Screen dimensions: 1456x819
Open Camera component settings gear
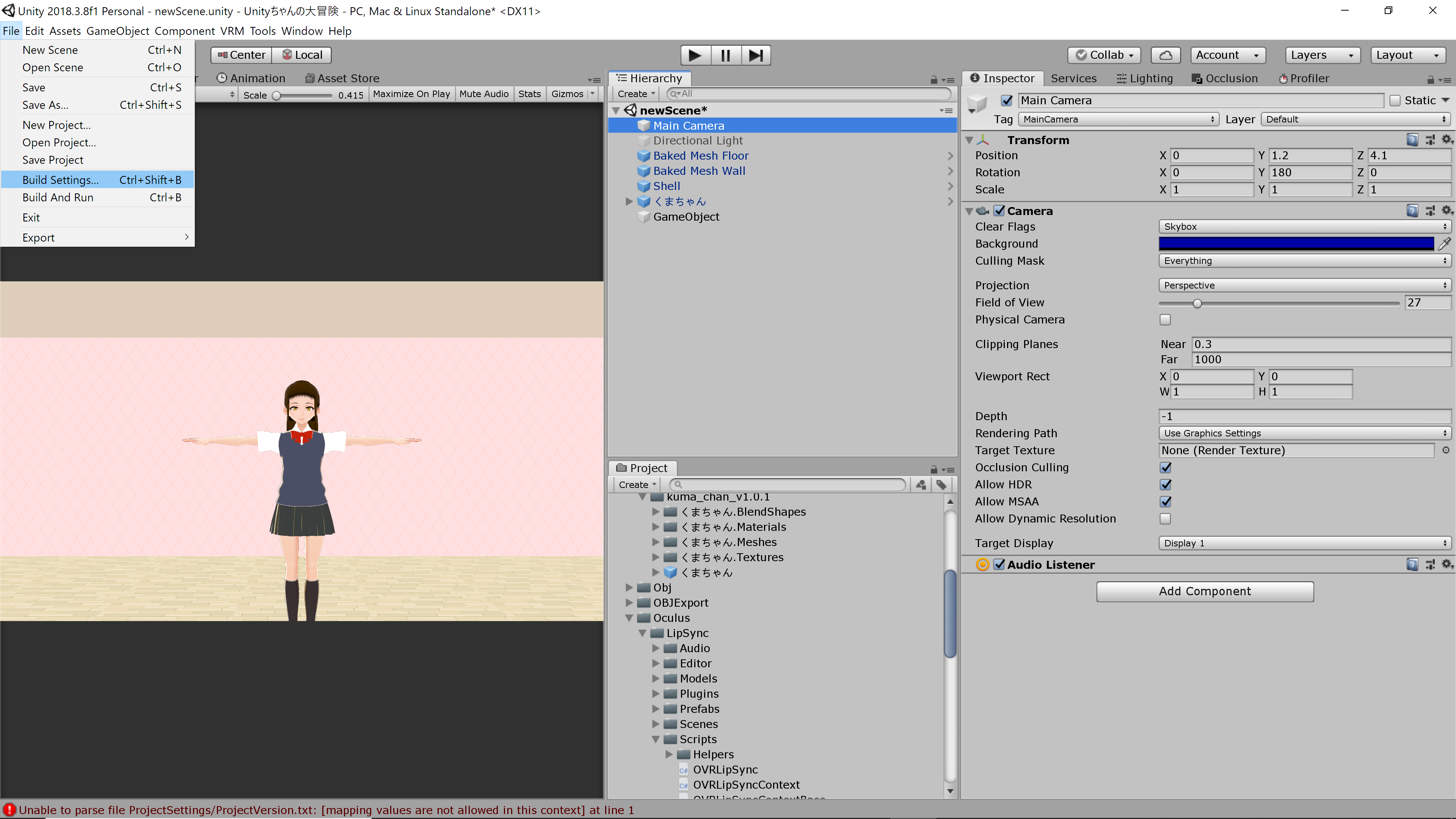click(1447, 211)
